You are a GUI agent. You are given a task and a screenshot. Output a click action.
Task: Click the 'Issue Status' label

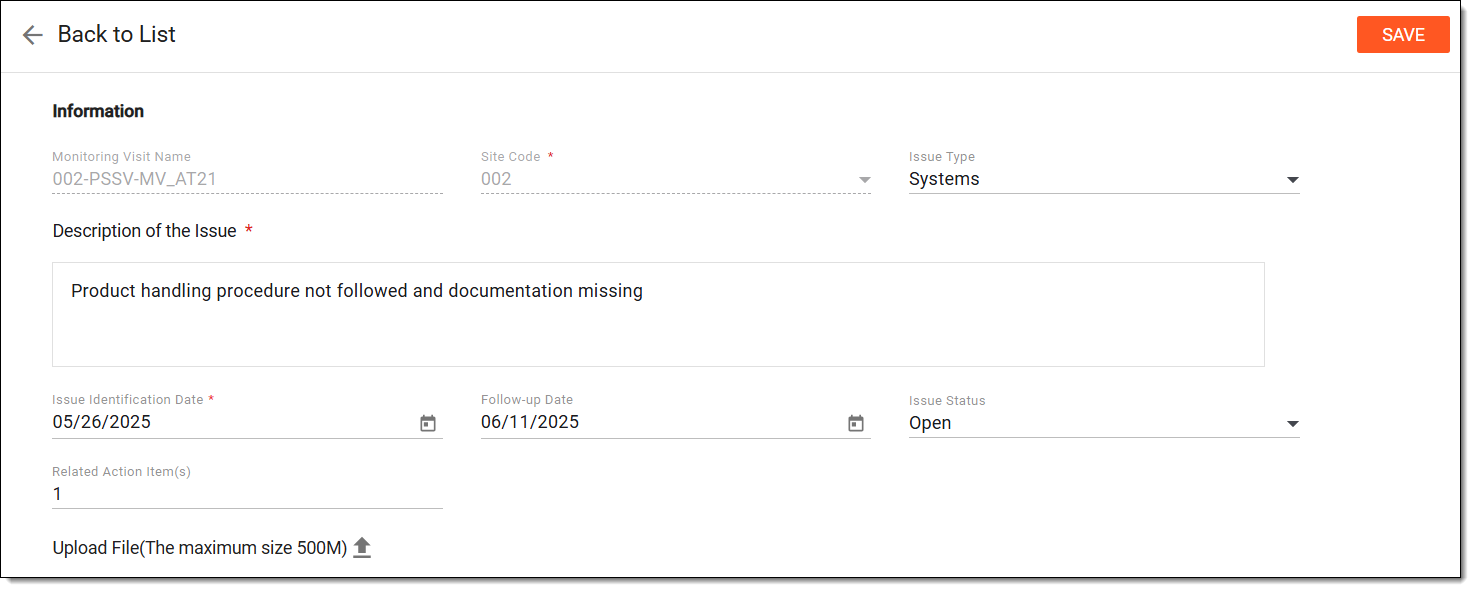[947, 401]
